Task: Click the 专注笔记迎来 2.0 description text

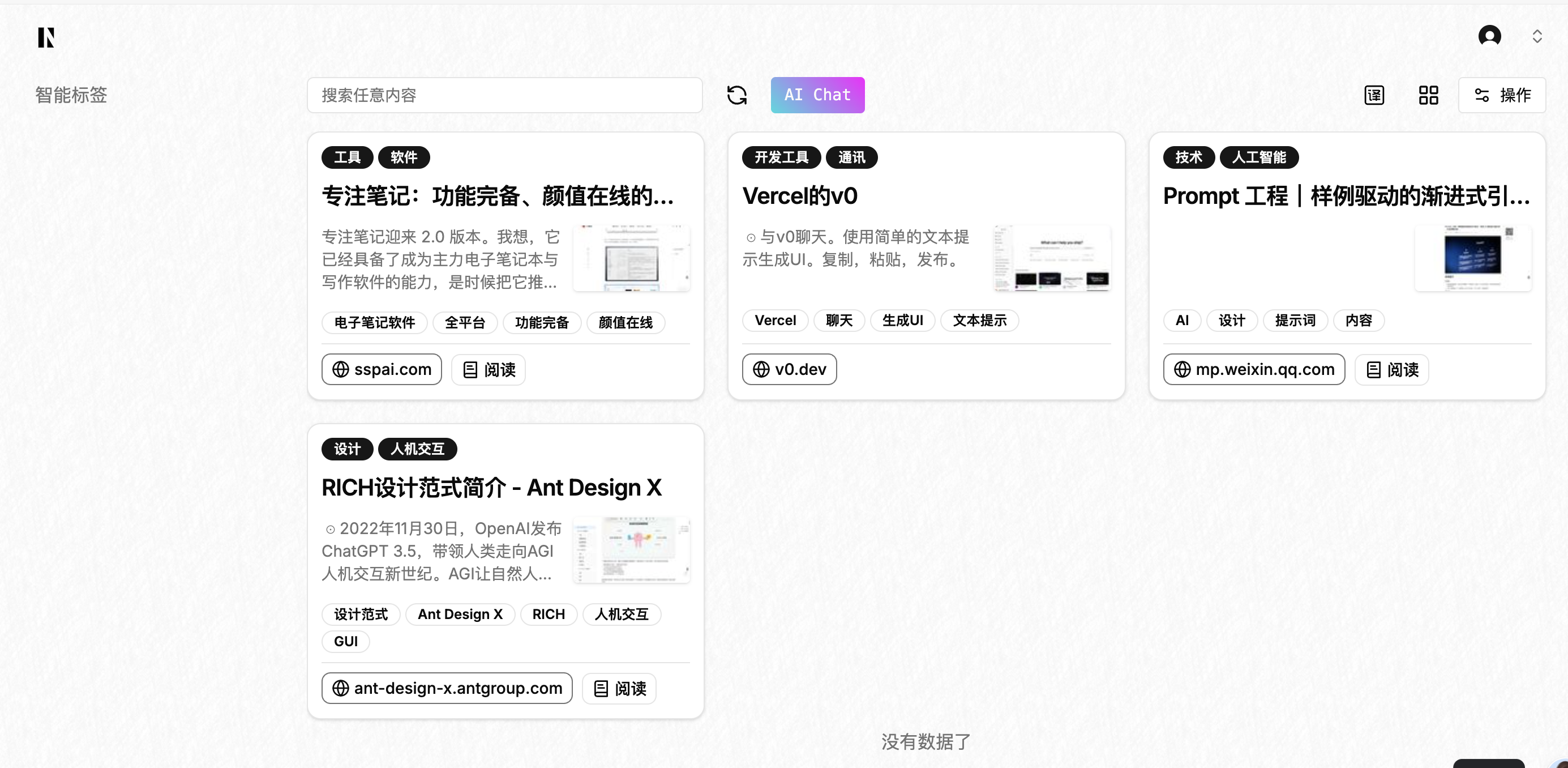Action: 441,259
